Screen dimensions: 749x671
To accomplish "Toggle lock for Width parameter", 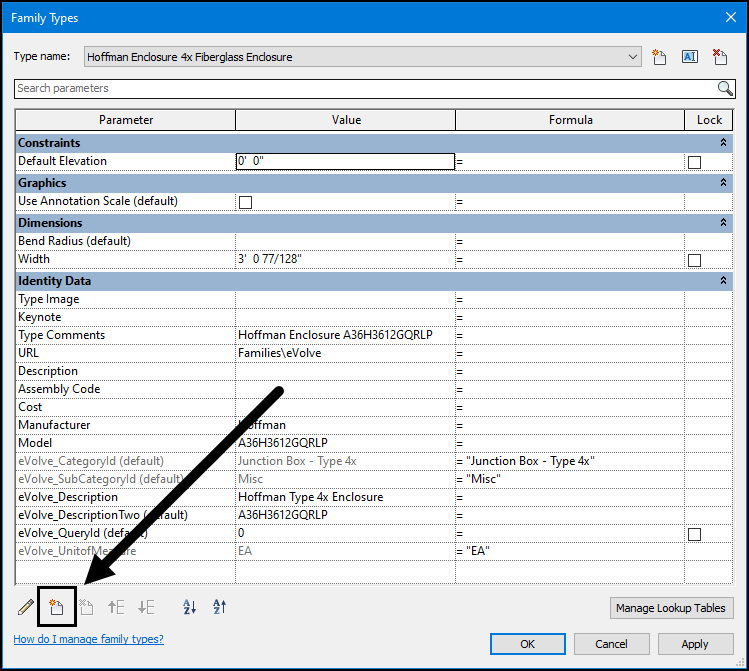I will [x=695, y=260].
